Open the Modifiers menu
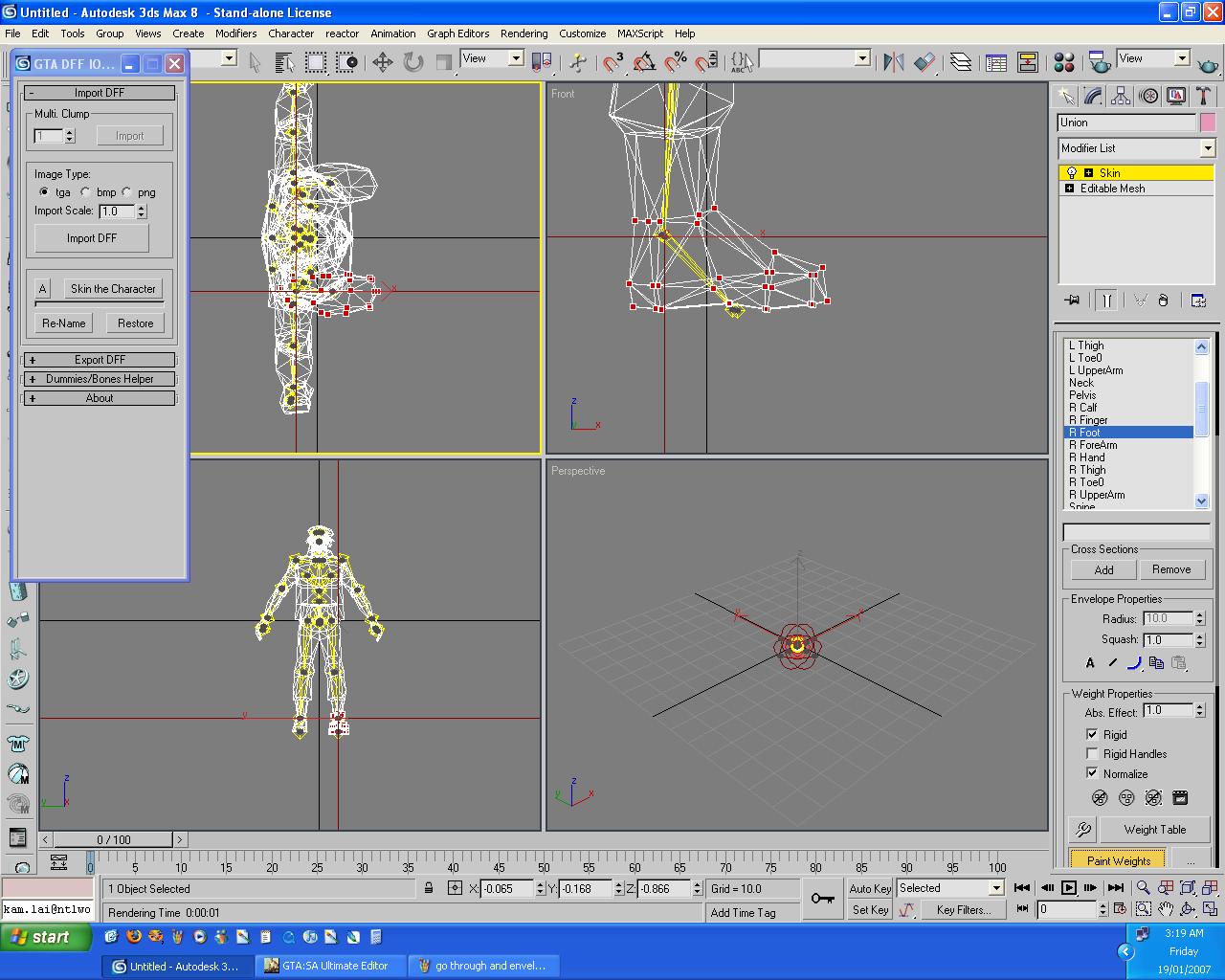The width and height of the screenshot is (1225, 980). pos(235,33)
